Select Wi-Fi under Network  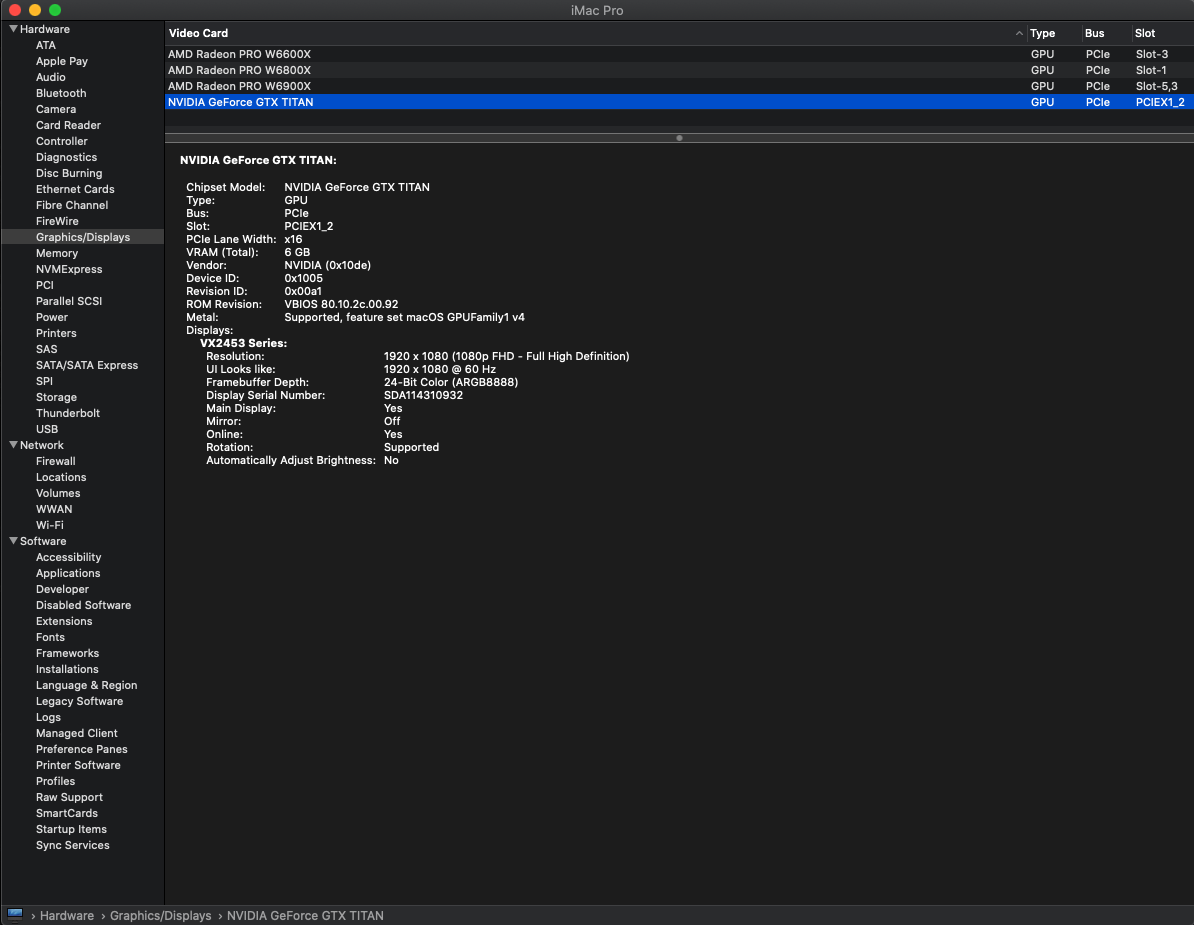49,525
